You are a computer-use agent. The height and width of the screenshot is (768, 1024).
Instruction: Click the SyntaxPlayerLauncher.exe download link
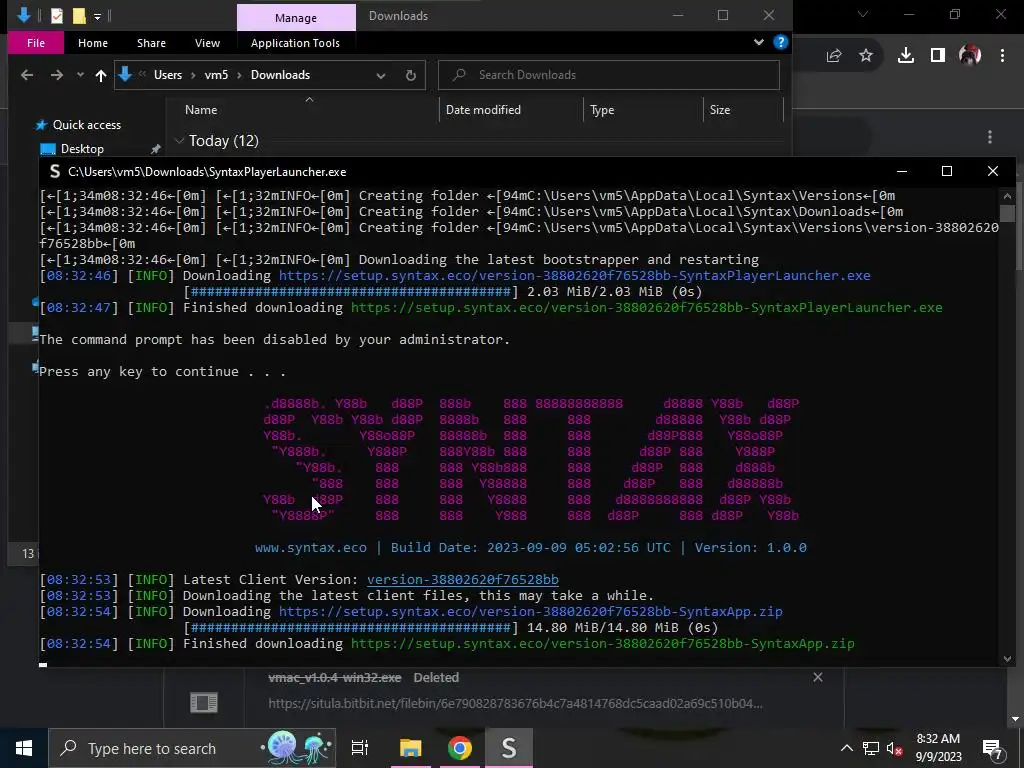tap(574, 276)
